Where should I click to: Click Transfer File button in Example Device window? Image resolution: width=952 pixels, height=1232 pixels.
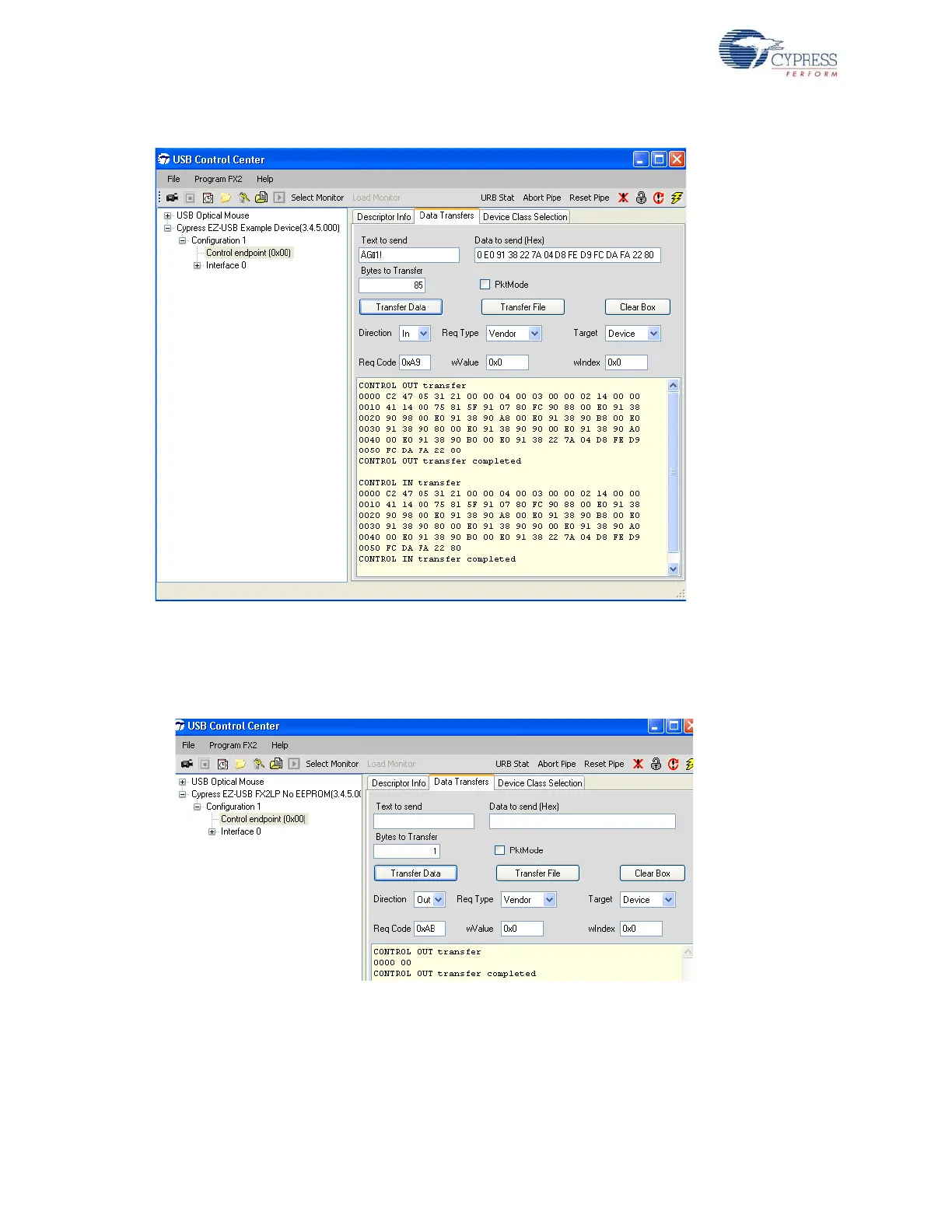(523, 307)
